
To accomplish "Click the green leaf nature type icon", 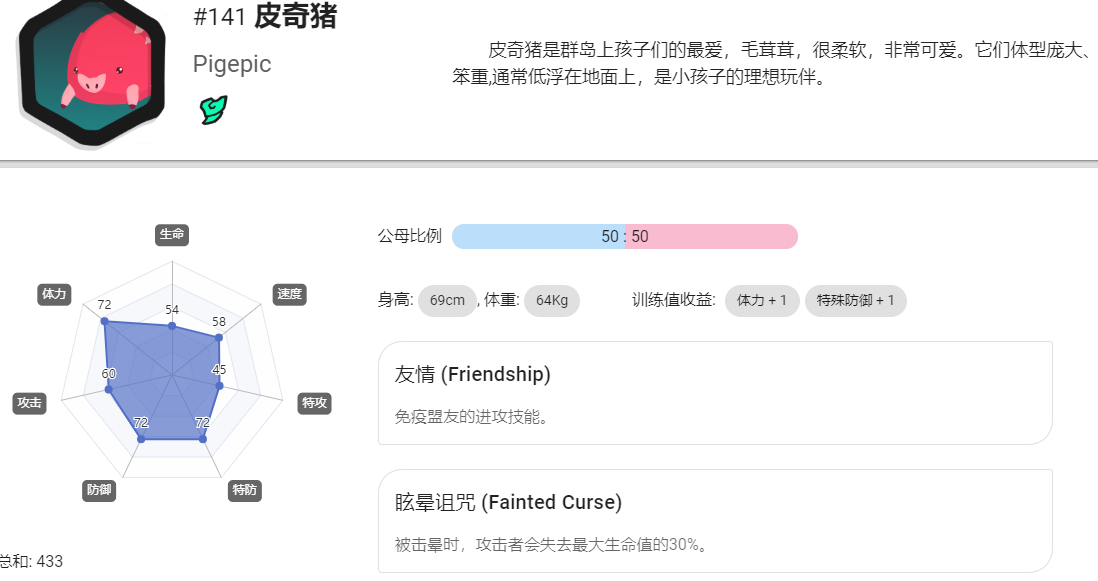I will coord(214,110).
